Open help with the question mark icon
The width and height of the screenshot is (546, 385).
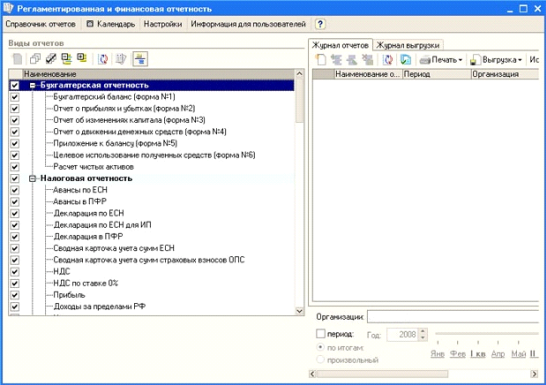click(320, 24)
